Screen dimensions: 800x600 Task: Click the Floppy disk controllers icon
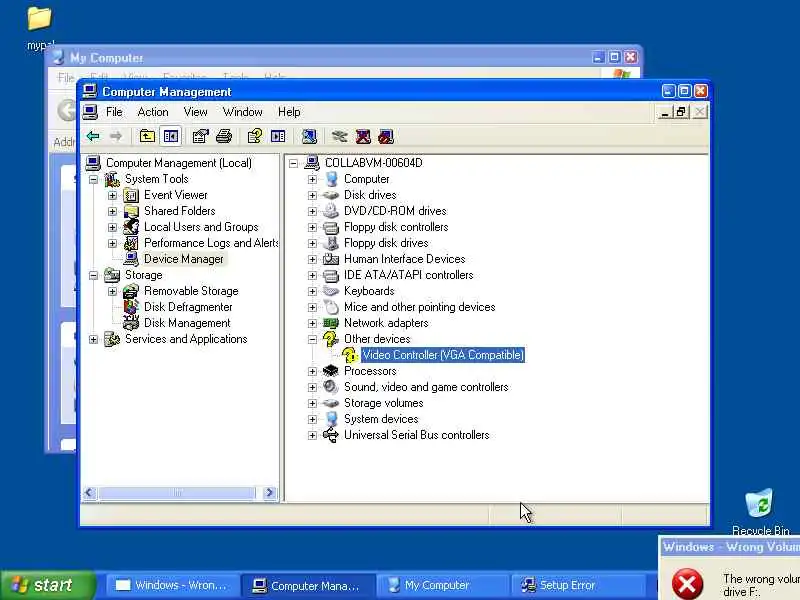tap(331, 228)
